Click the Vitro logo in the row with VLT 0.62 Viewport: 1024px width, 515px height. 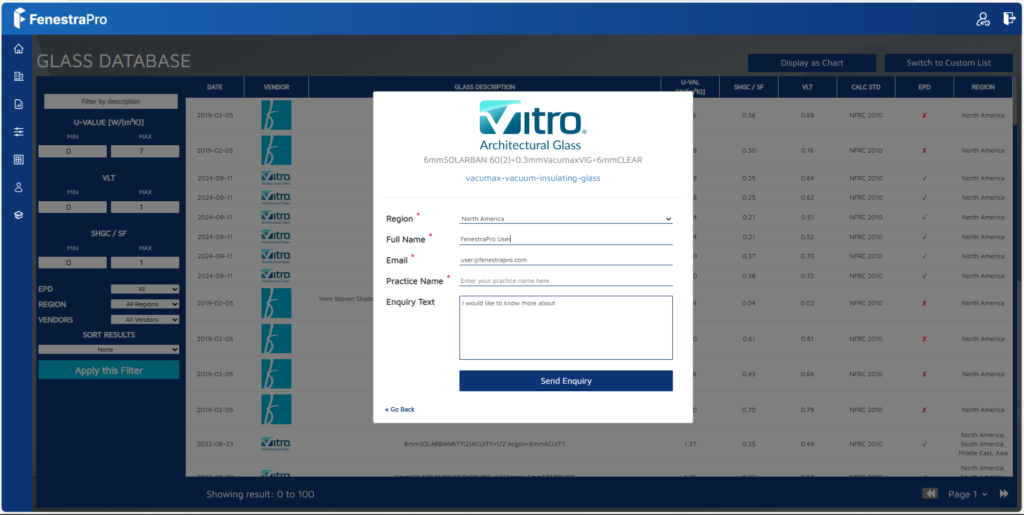coord(276,197)
